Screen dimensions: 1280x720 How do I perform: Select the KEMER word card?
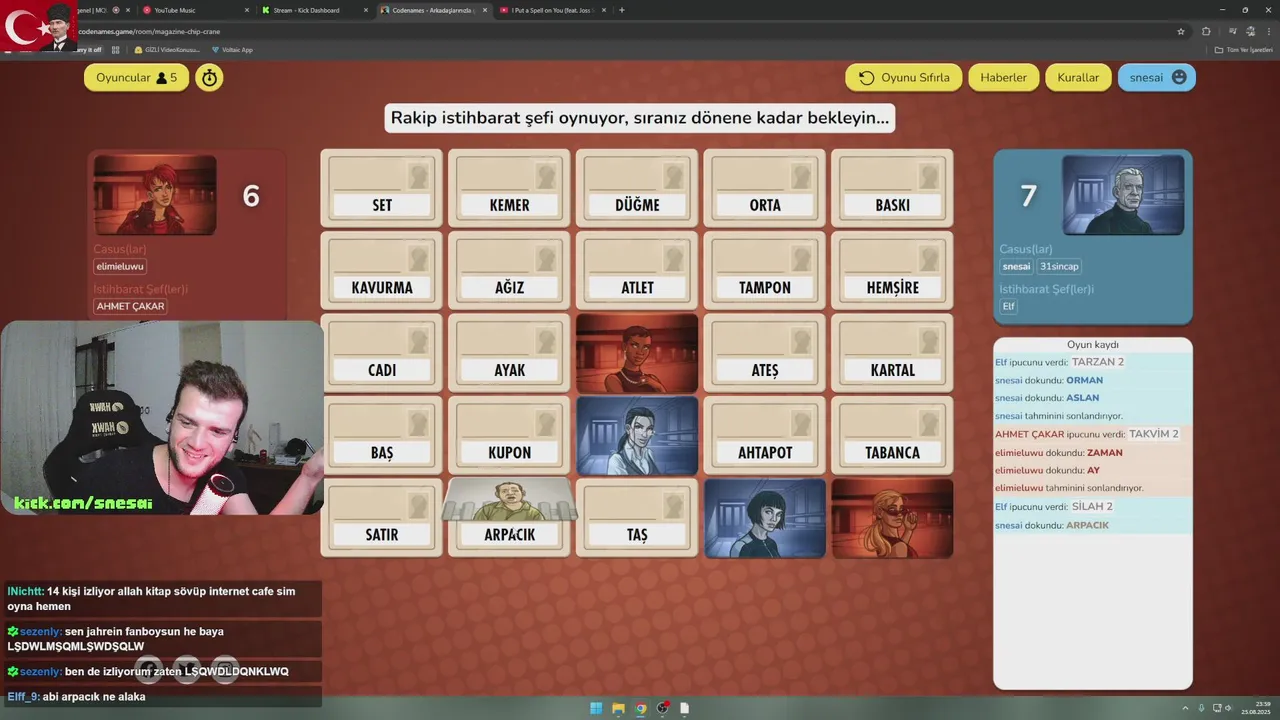(x=509, y=188)
